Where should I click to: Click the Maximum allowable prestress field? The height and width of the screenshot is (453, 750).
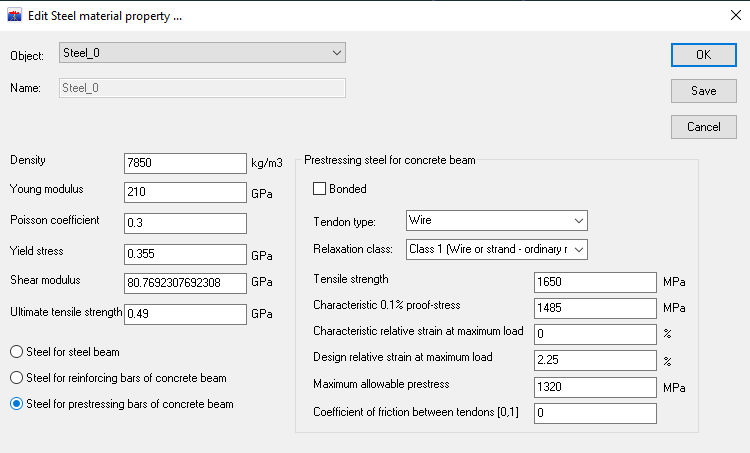(595, 387)
